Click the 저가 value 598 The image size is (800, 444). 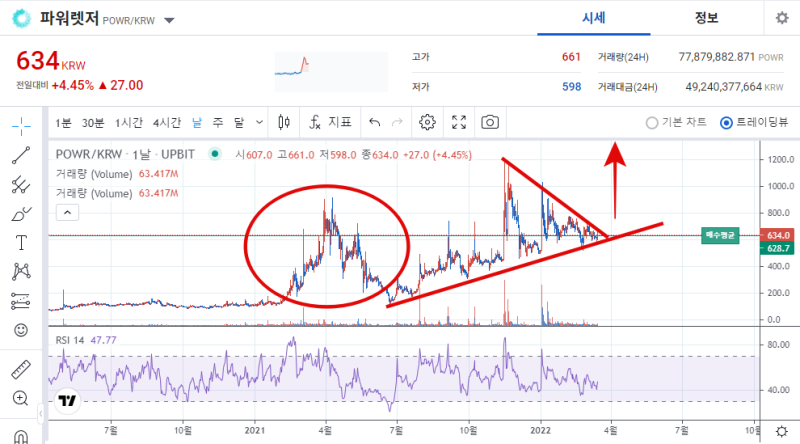[x=571, y=87]
